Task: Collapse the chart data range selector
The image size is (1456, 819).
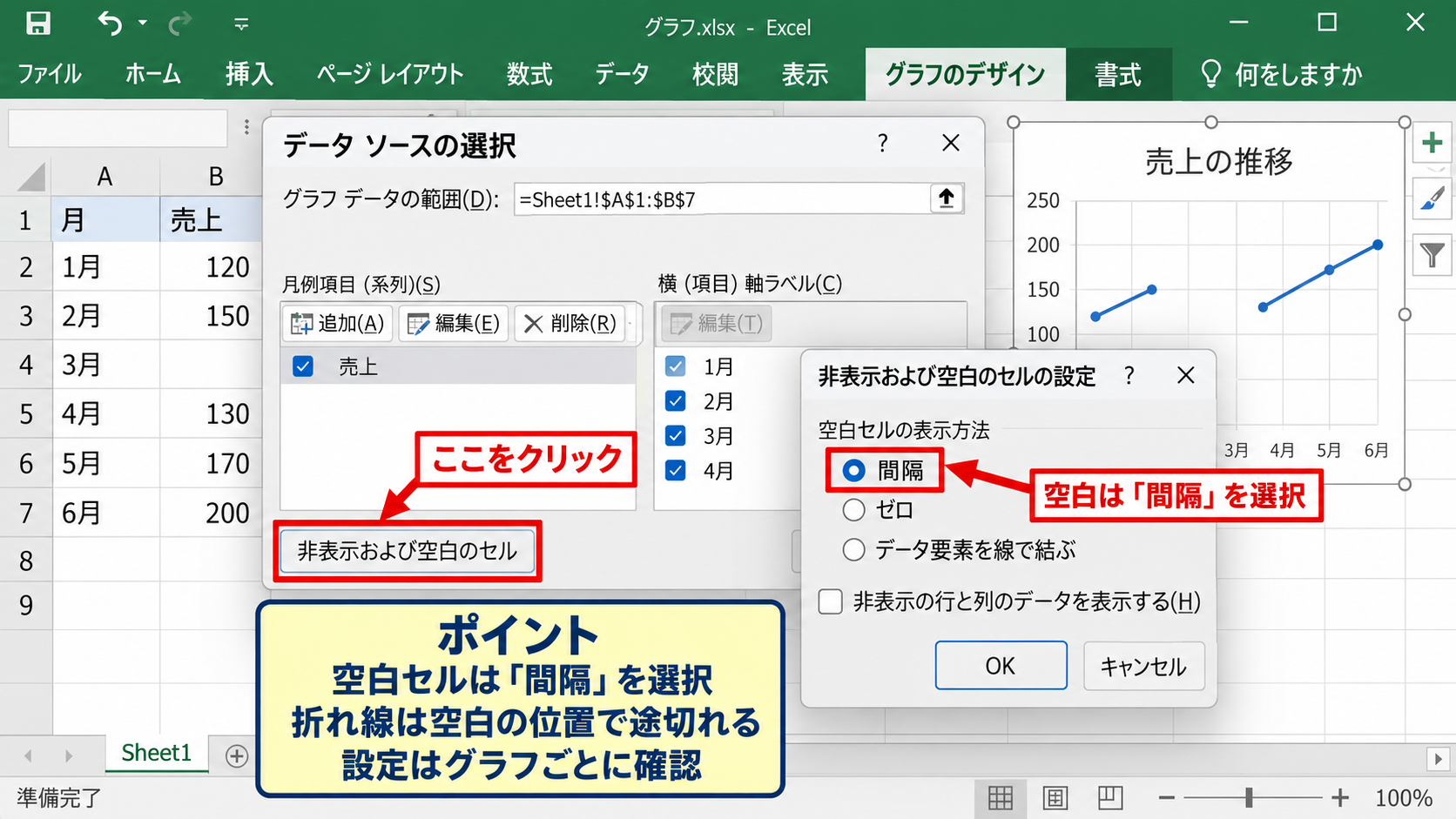Action: click(x=947, y=198)
